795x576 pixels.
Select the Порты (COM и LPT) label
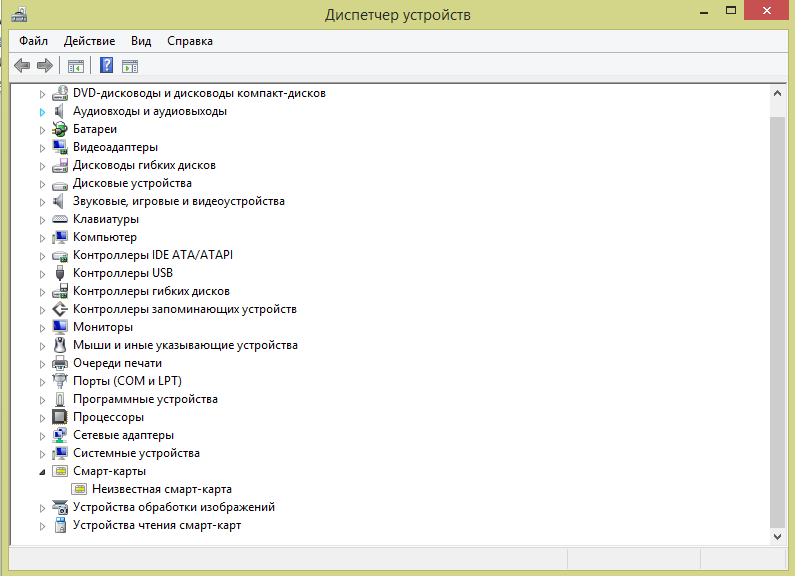click(127, 381)
